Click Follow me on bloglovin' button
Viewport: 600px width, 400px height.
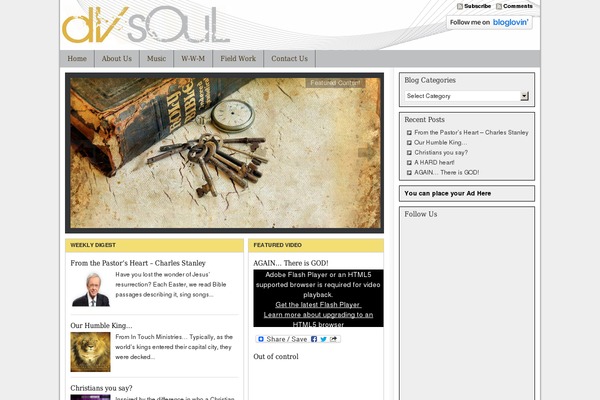click(489, 22)
